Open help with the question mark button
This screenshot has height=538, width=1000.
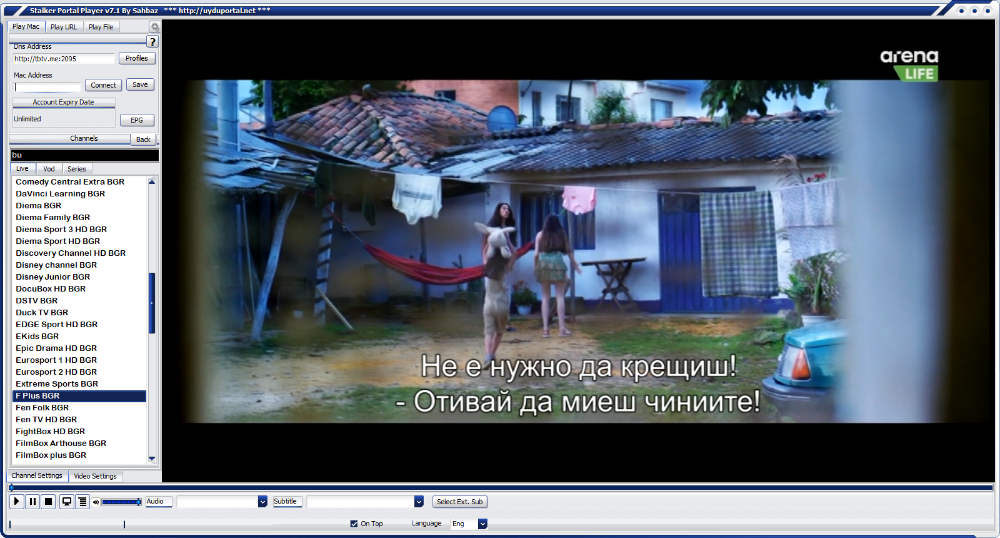(152, 42)
